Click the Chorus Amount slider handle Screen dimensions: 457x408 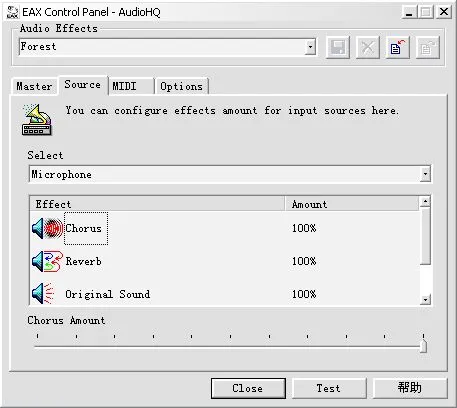tap(423, 345)
